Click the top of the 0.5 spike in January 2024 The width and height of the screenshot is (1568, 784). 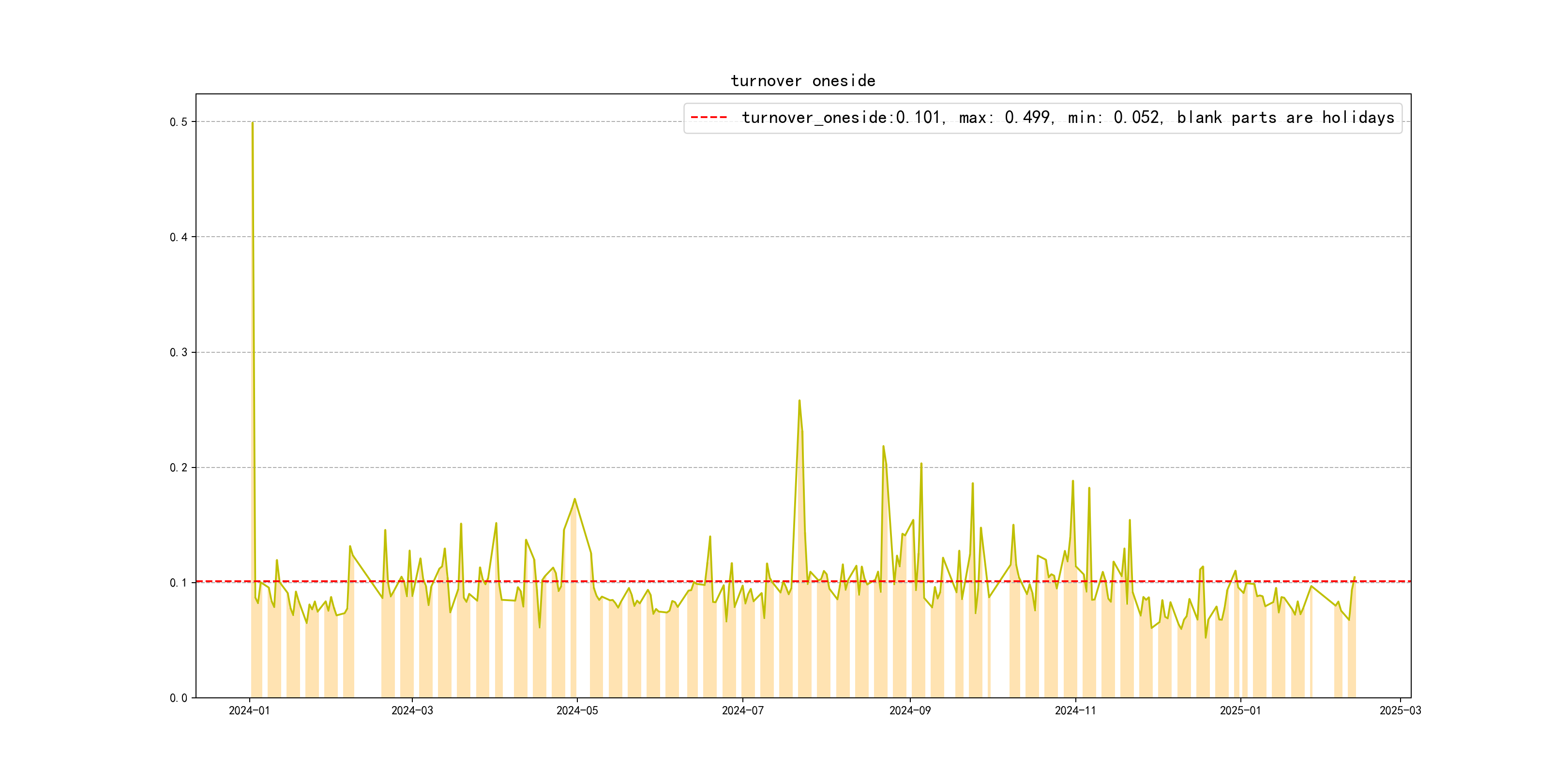[253, 123]
